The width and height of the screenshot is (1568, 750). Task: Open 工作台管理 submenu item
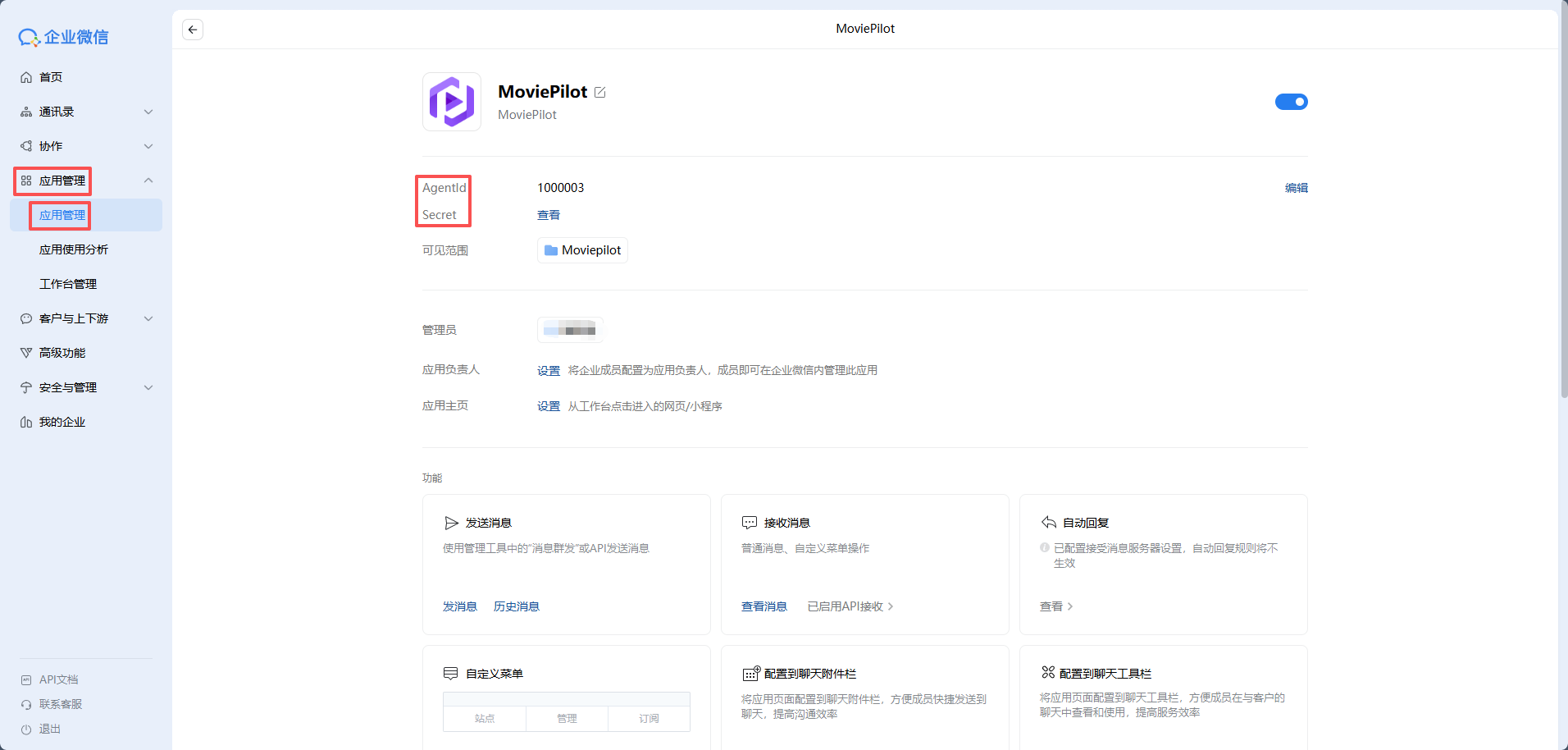(x=68, y=284)
